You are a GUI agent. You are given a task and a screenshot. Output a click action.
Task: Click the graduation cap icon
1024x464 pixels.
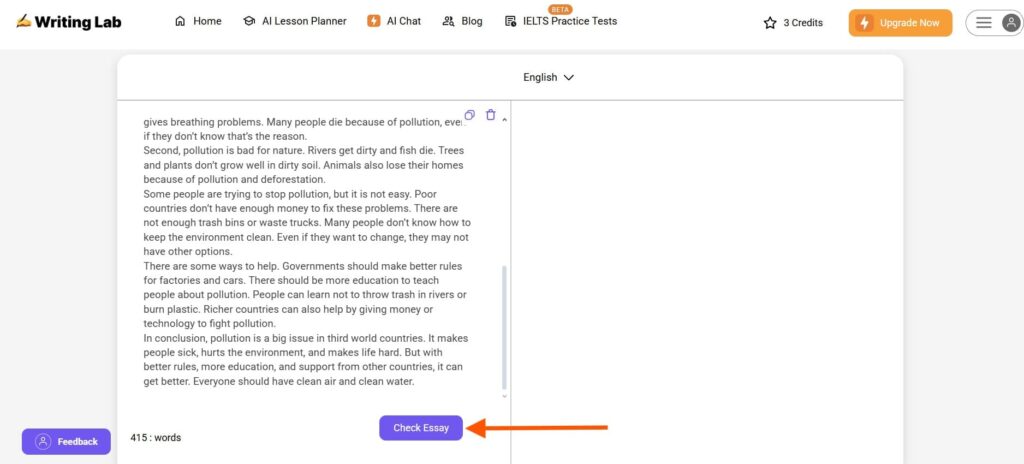249,21
